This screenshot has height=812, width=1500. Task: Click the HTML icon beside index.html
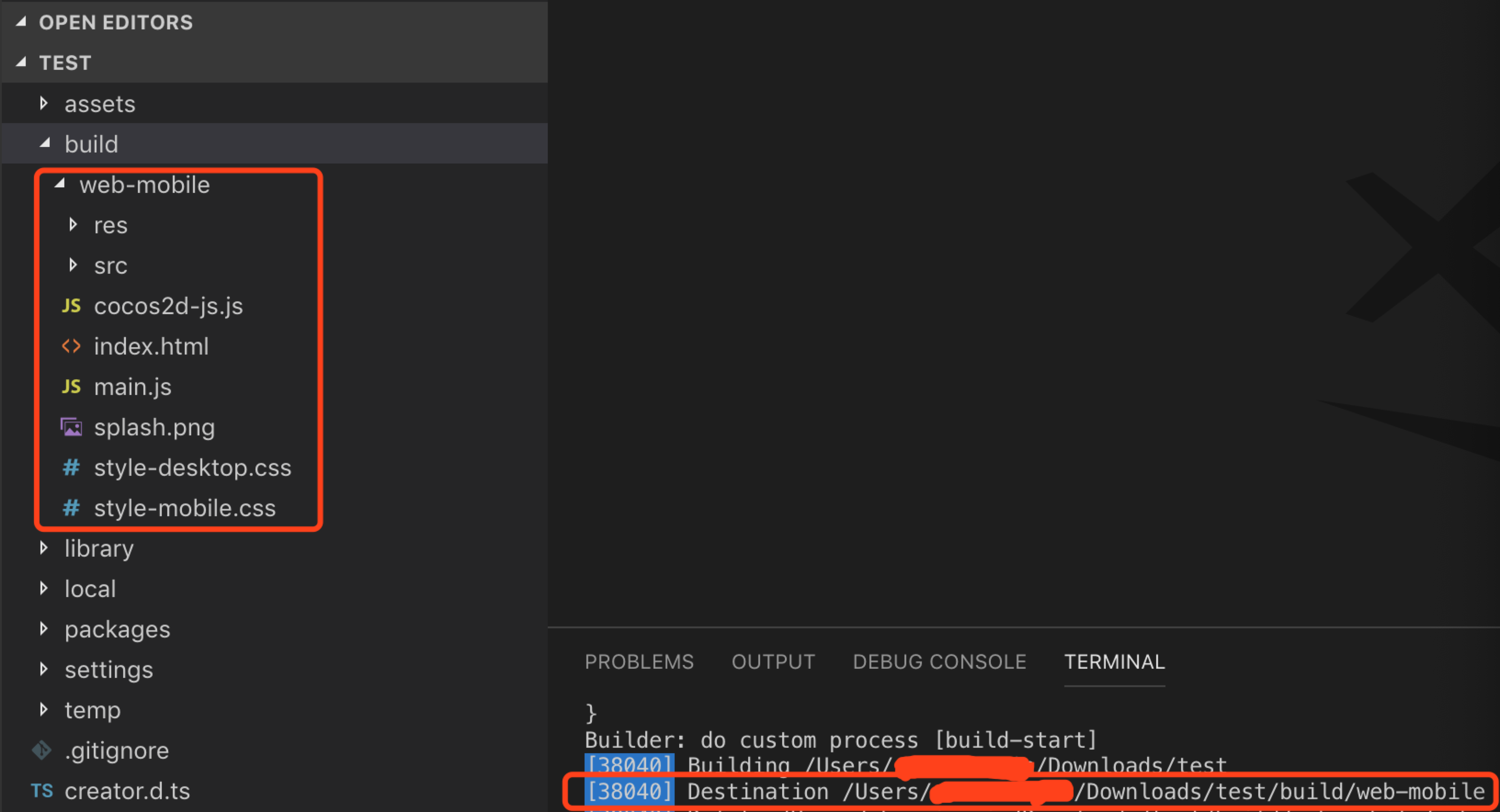click(x=71, y=346)
